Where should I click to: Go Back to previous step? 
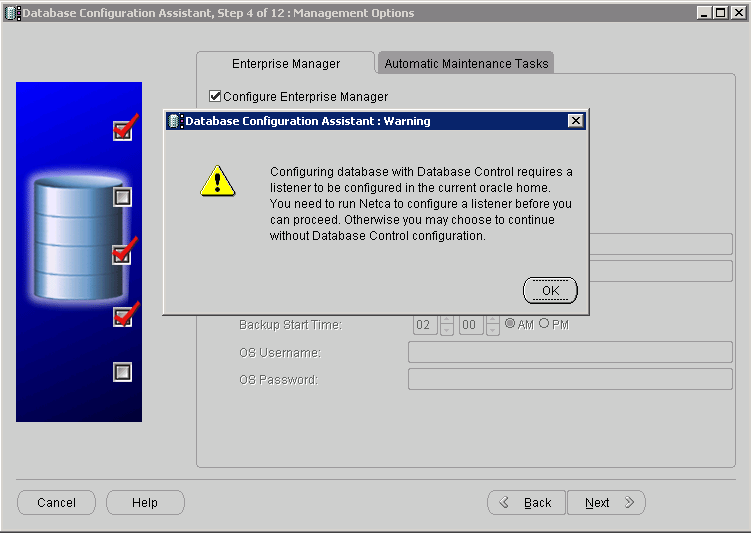pos(526,502)
